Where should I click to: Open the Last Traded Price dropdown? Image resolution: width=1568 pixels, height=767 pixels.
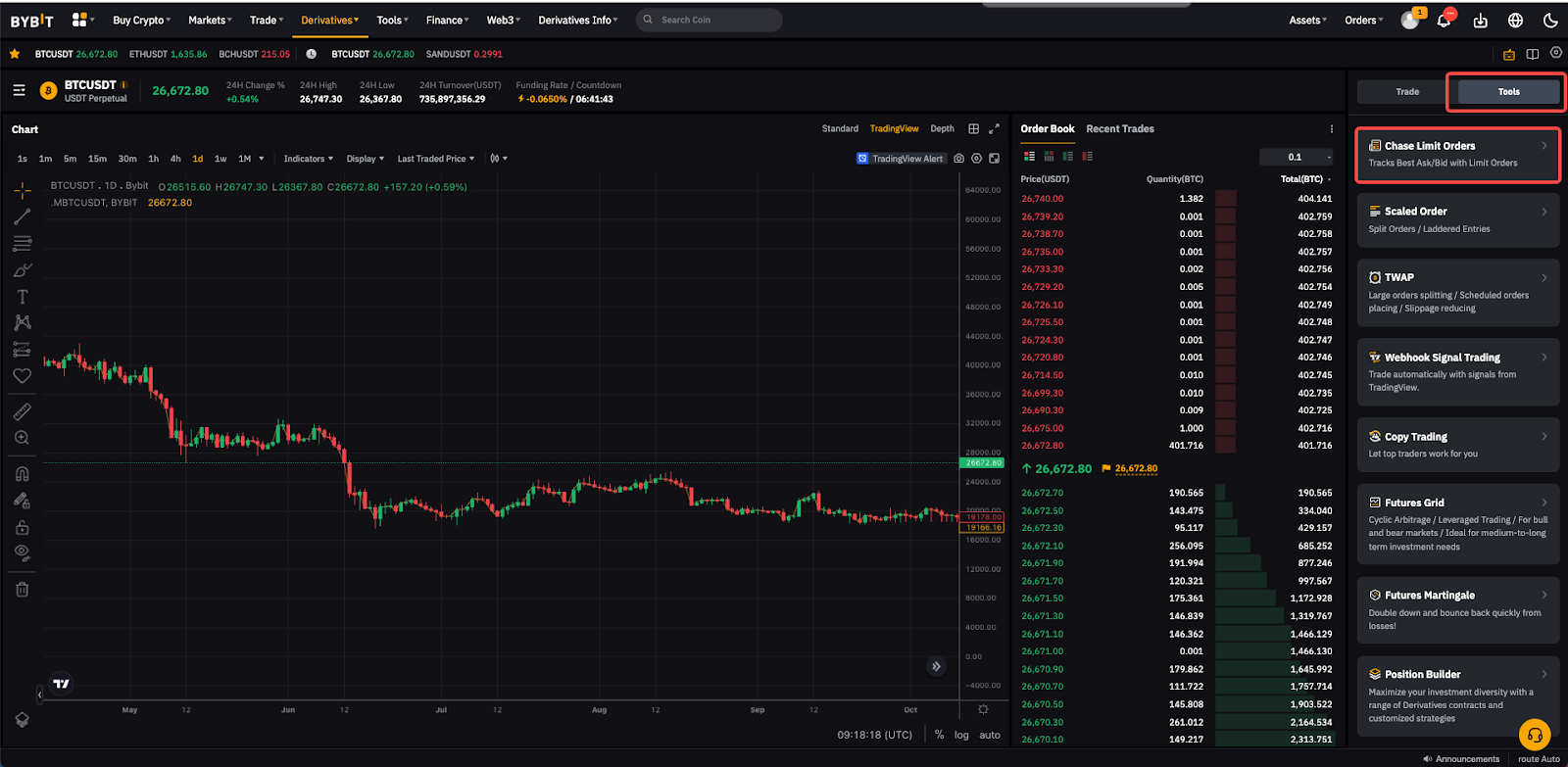click(435, 159)
